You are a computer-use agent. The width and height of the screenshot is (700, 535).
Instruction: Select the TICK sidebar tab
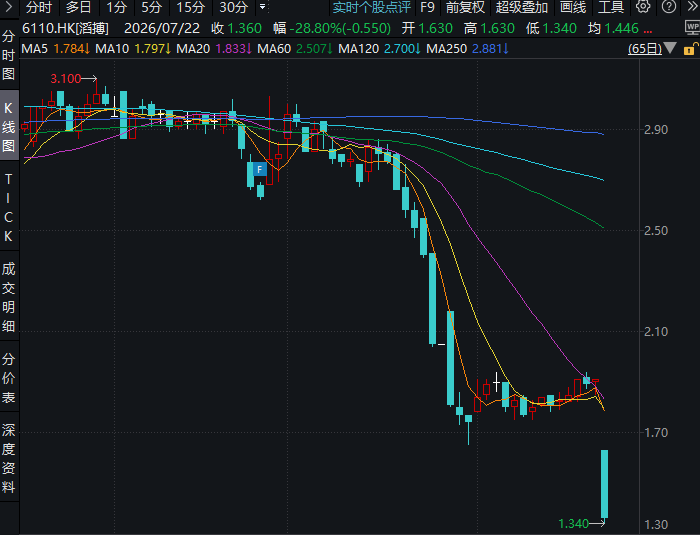click(x=8, y=207)
